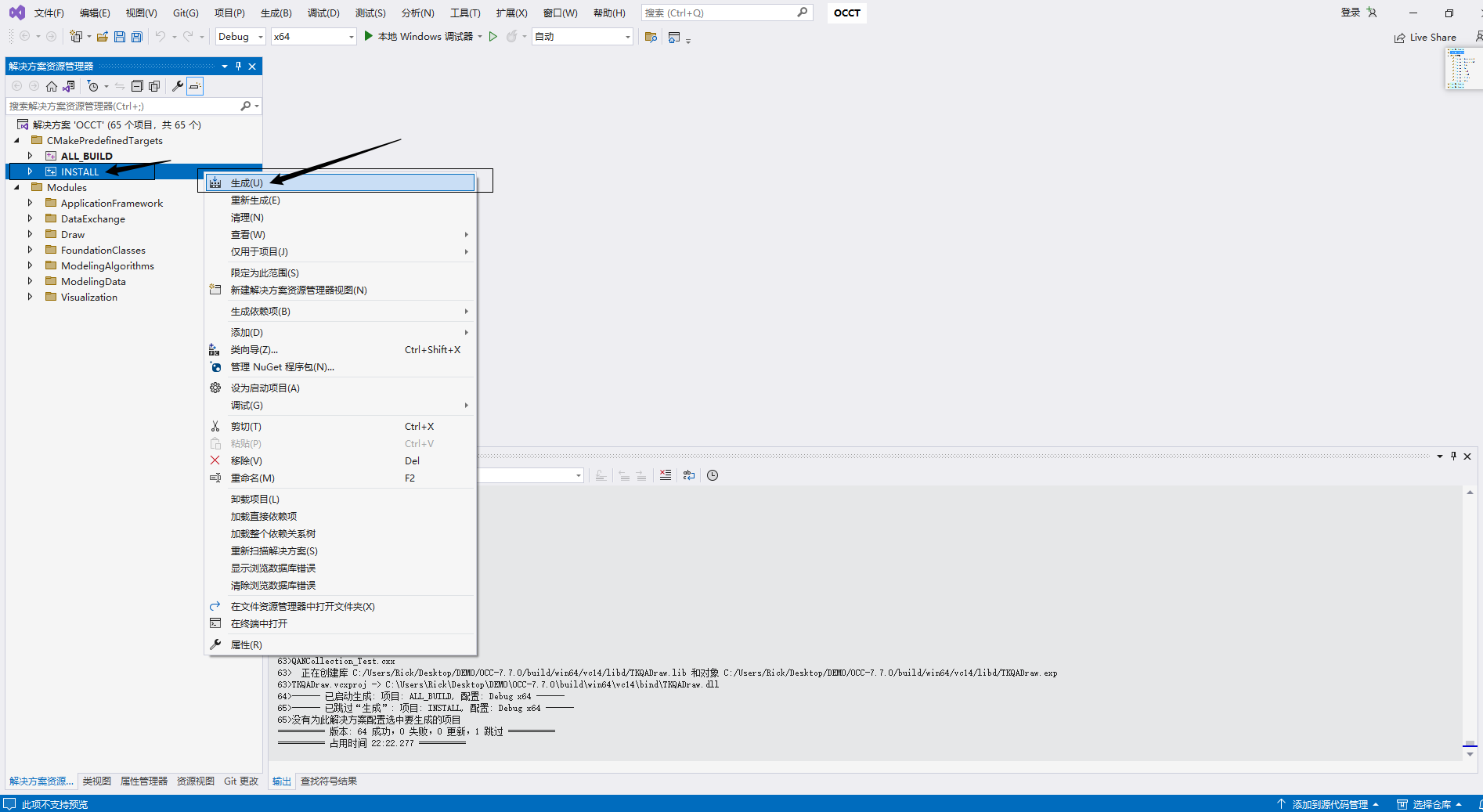This screenshot has width=1483, height=812.
Task: Select 重新生成(E) in context menu
Action: tap(340, 200)
